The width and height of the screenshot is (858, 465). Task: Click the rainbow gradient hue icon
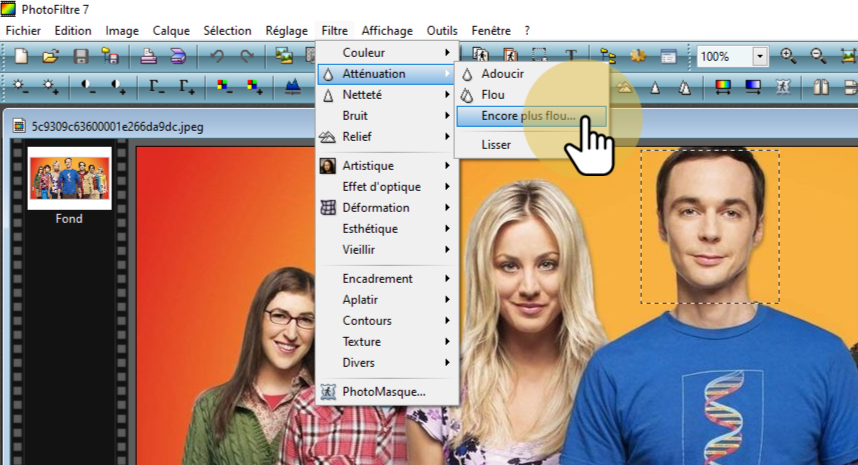click(723, 86)
